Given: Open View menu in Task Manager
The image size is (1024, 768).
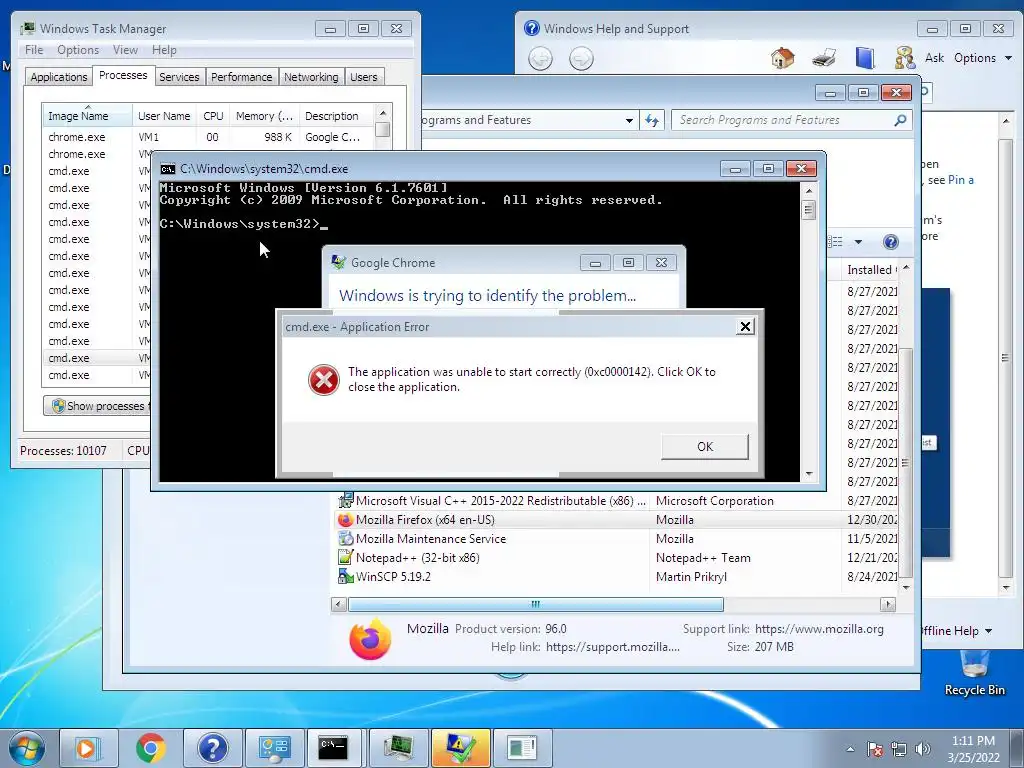Looking at the screenshot, I should [125, 50].
